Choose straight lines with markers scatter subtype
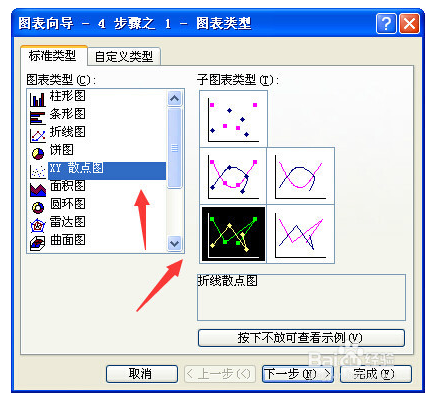The width and height of the screenshot is (438, 394). [233, 234]
